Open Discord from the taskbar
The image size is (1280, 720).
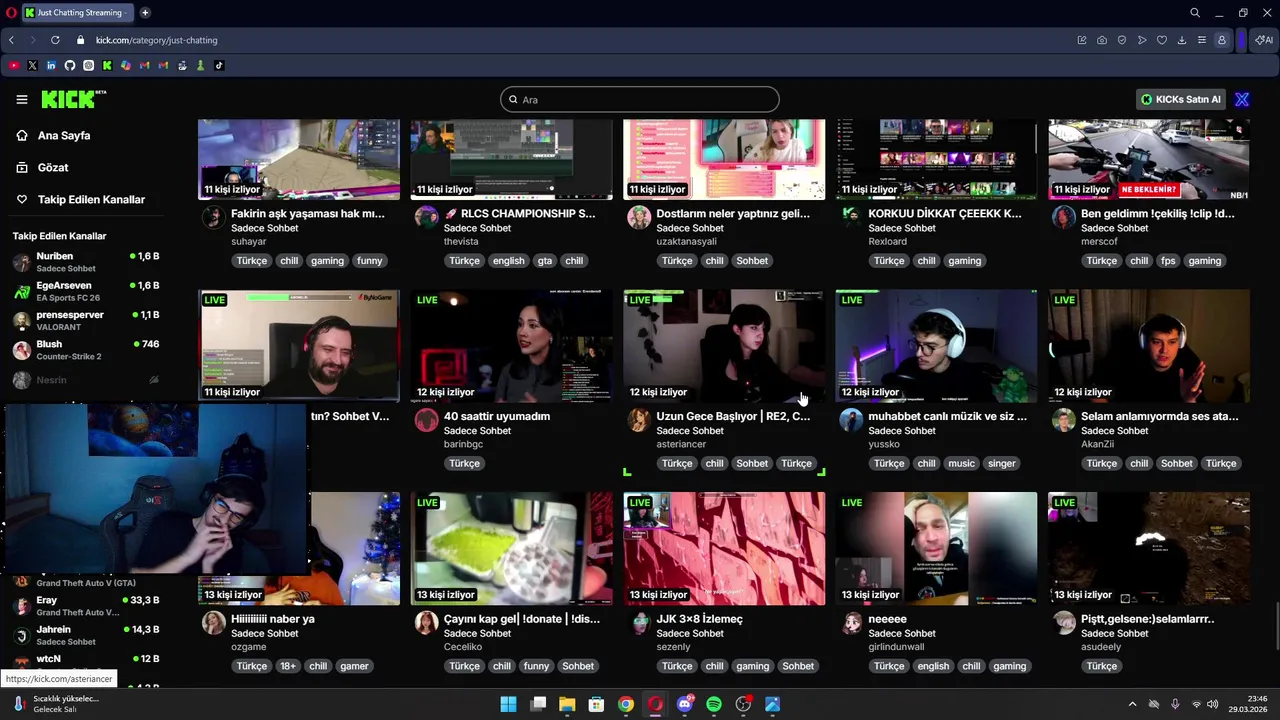[685, 704]
